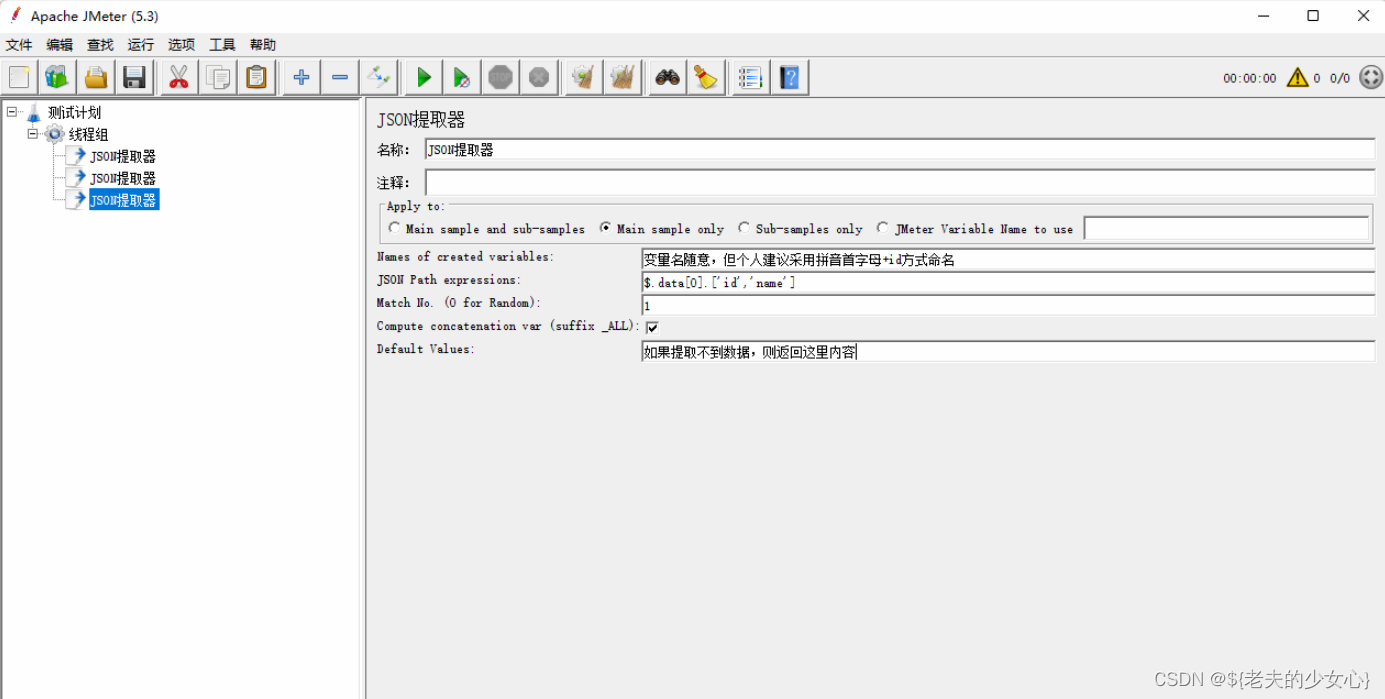Collapse the 测试计划 tree node

pyautogui.click(x=12, y=112)
